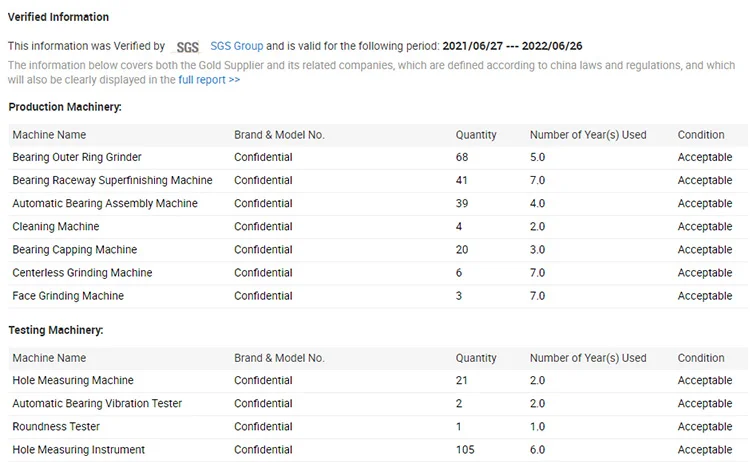Click the SGS logo icon
Screen dimensions: 750x462
click(187, 47)
